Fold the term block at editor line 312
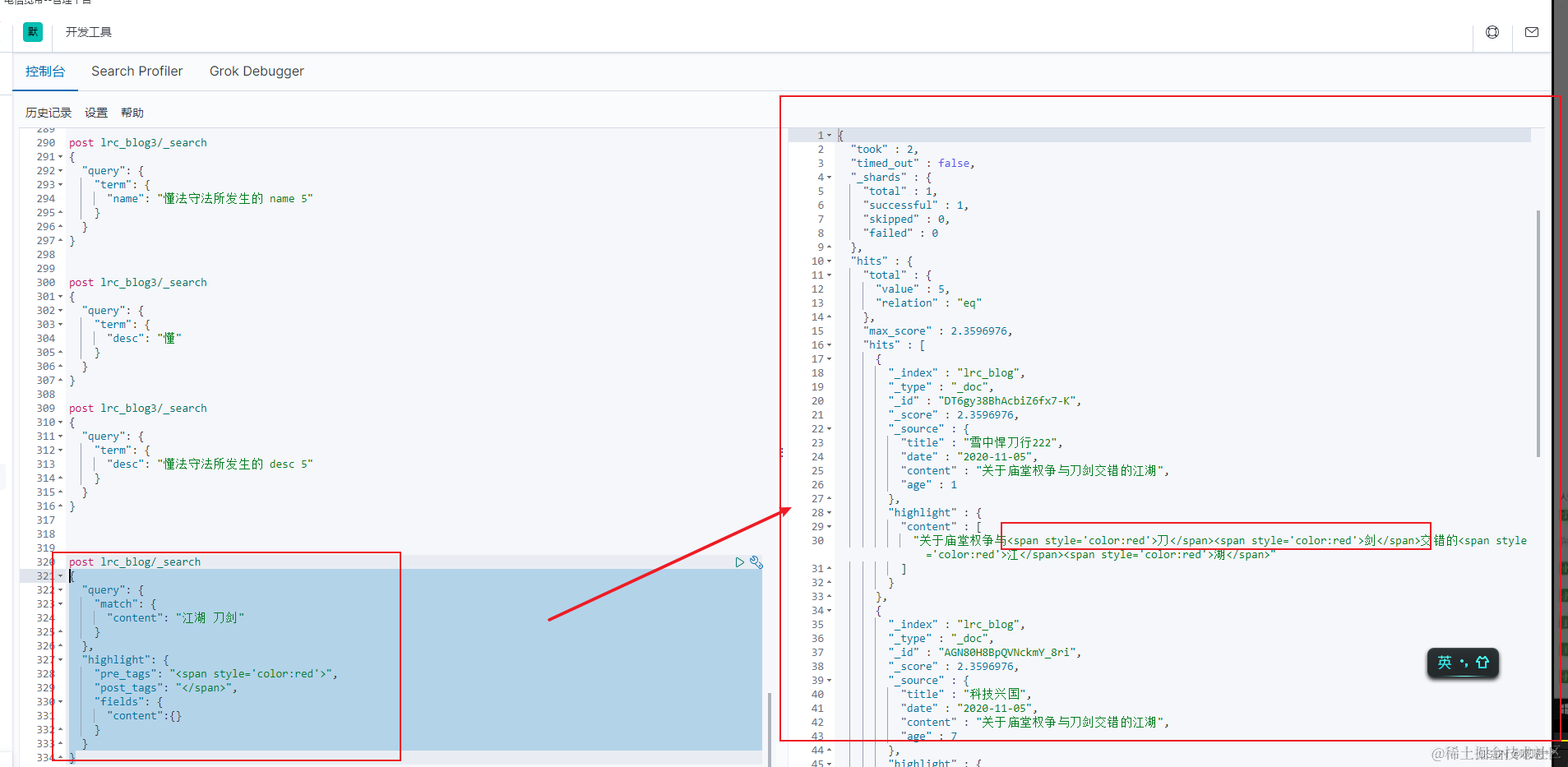The height and width of the screenshot is (767, 1568). 60,450
